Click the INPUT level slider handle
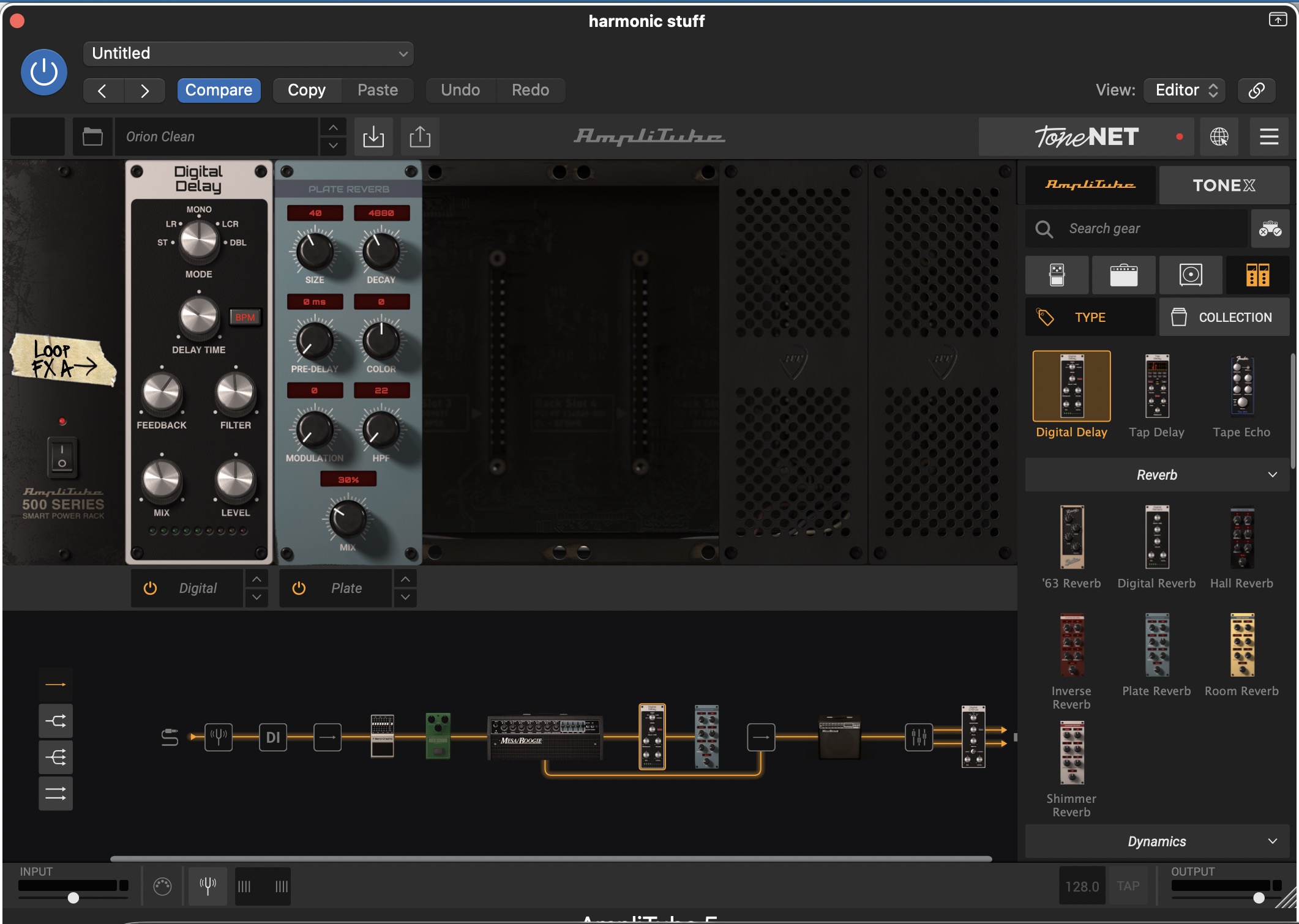The height and width of the screenshot is (924, 1299). click(73, 898)
